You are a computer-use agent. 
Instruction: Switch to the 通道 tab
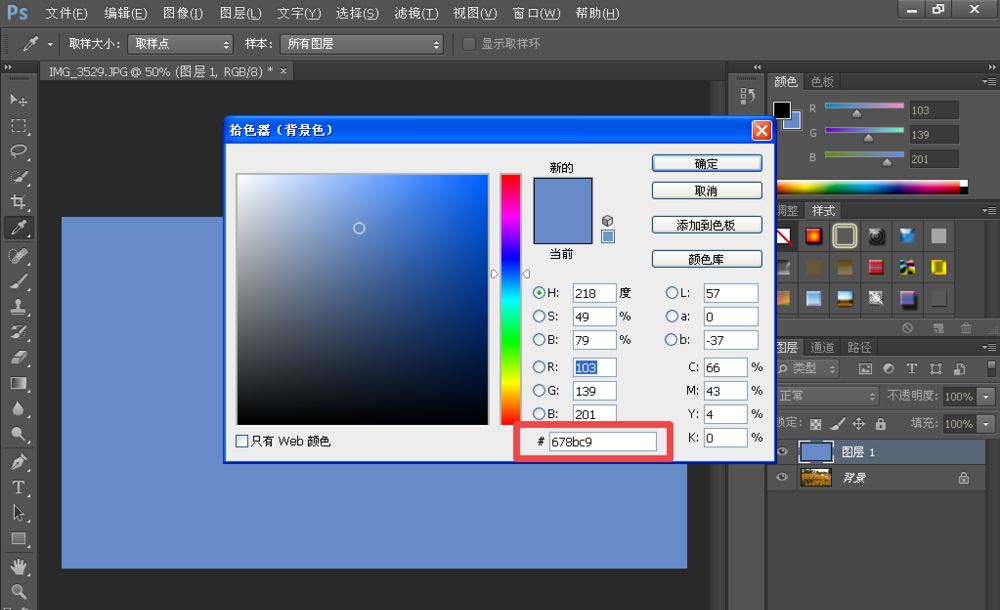click(822, 347)
